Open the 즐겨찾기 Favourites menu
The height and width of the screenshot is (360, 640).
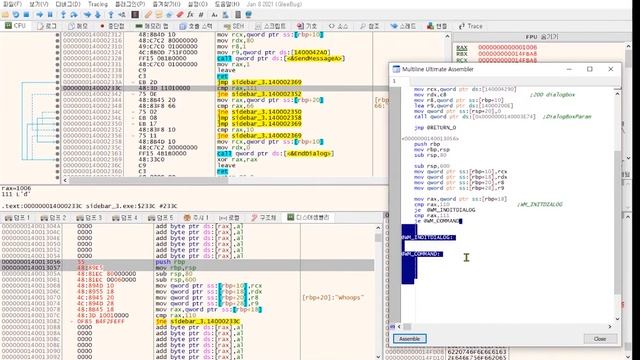pos(166,4)
